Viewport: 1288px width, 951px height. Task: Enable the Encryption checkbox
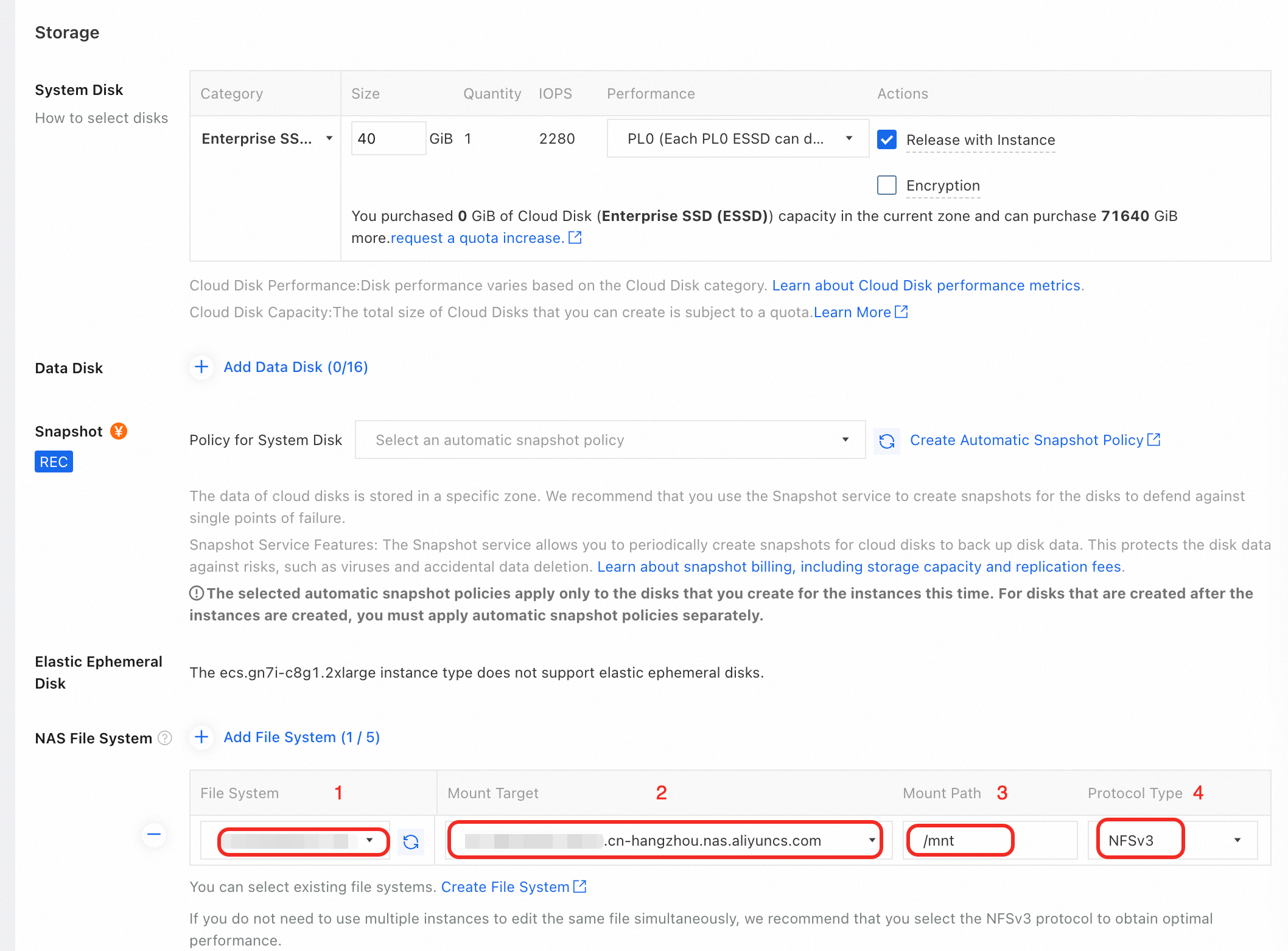(887, 185)
